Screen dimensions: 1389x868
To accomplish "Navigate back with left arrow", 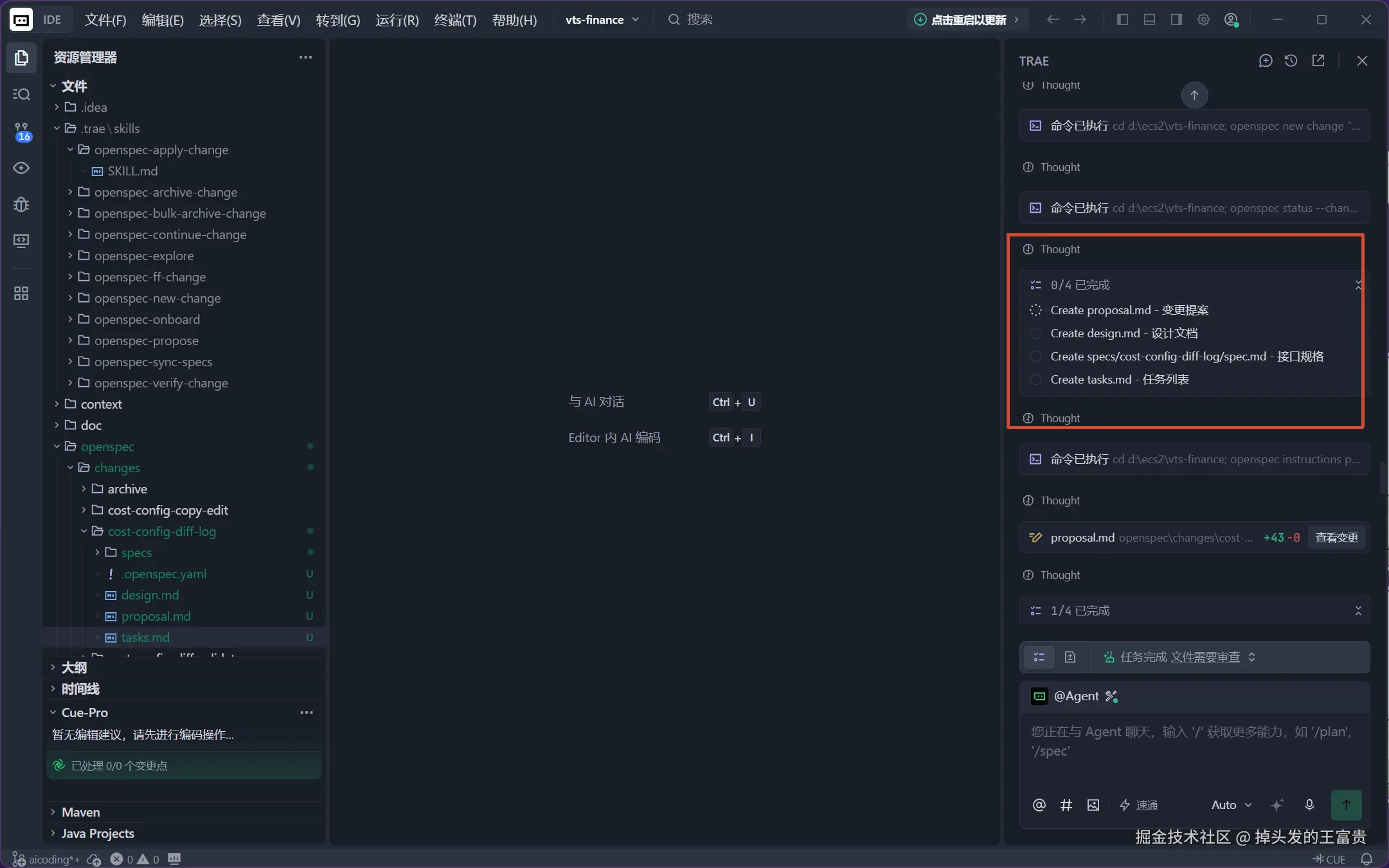I will [x=1052, y=20].
